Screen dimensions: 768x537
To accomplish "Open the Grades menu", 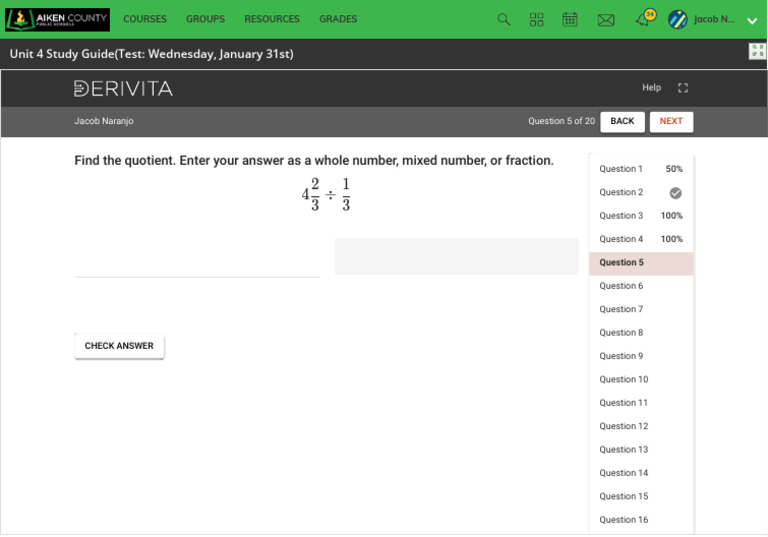I will [338, 19].
